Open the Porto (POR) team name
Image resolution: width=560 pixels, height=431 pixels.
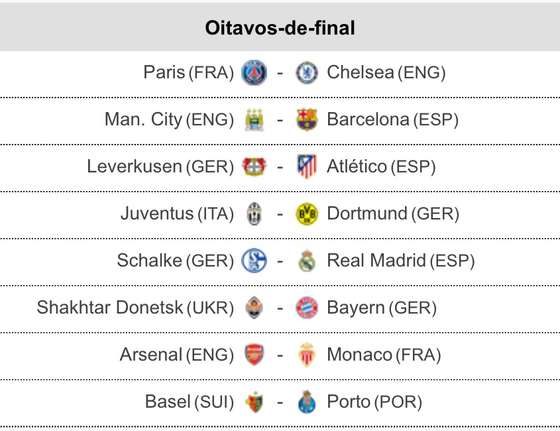375,402
